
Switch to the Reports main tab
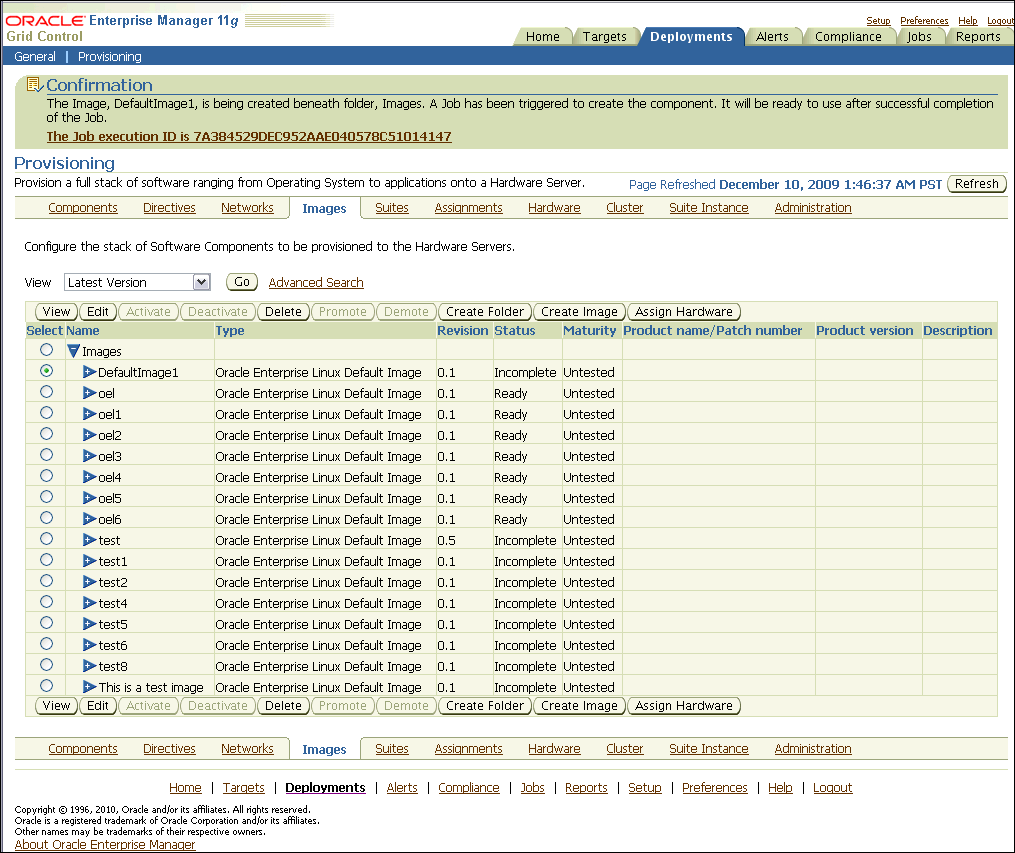coord(978,37)
